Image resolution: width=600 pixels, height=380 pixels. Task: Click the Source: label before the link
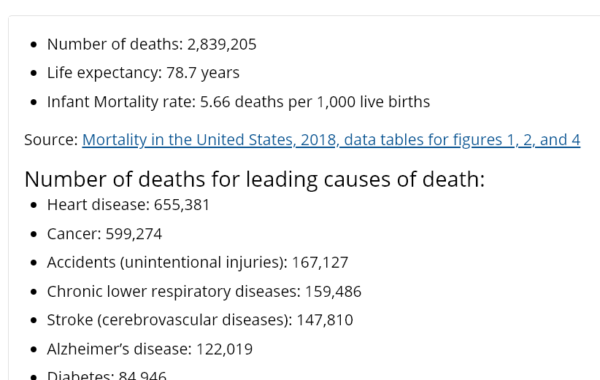coord(51,140)
